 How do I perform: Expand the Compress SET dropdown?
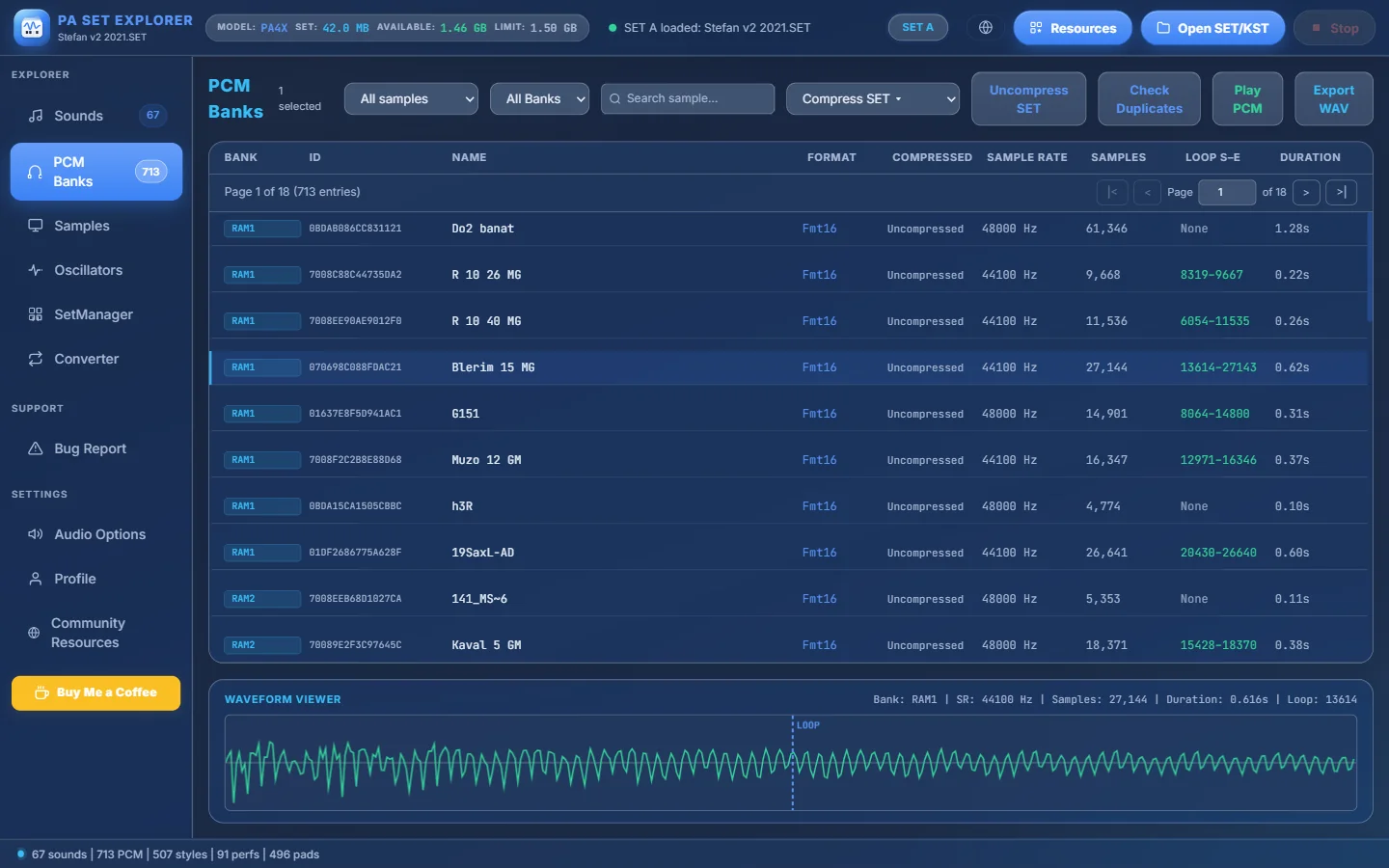coord(873,98)
